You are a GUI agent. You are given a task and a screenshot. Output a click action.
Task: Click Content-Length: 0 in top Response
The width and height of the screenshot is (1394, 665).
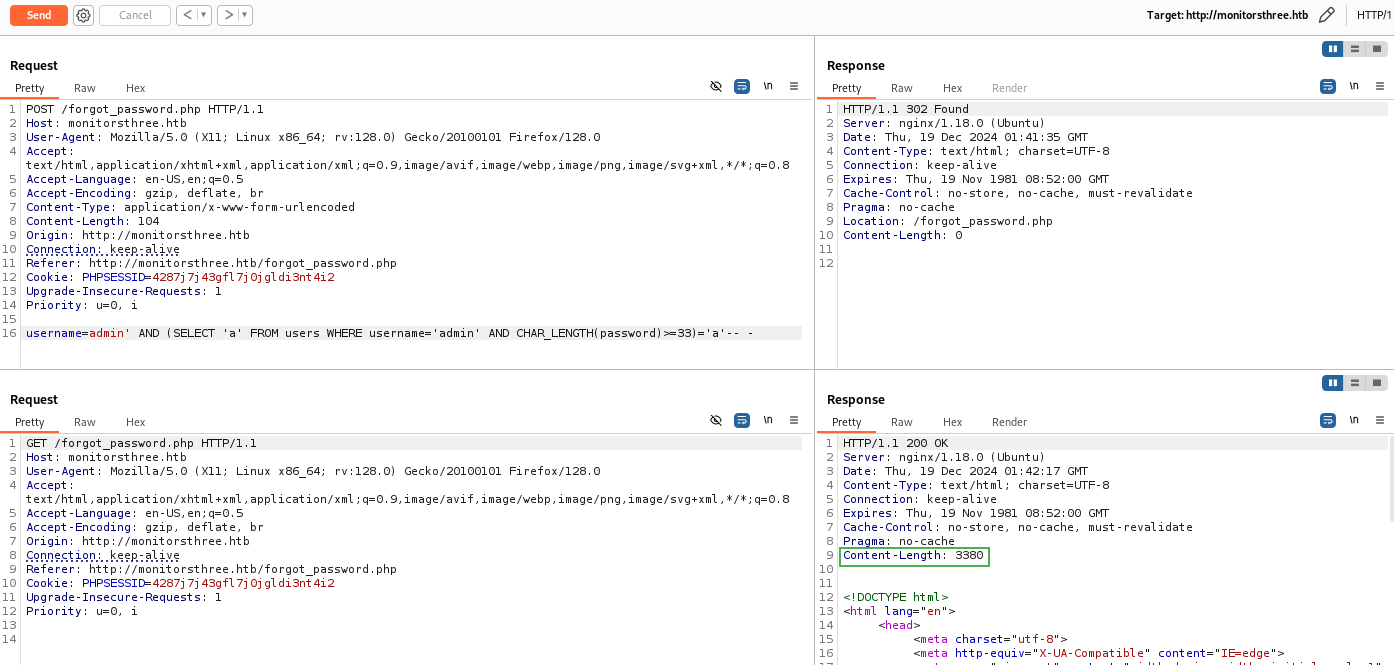[x=903, y=235]
